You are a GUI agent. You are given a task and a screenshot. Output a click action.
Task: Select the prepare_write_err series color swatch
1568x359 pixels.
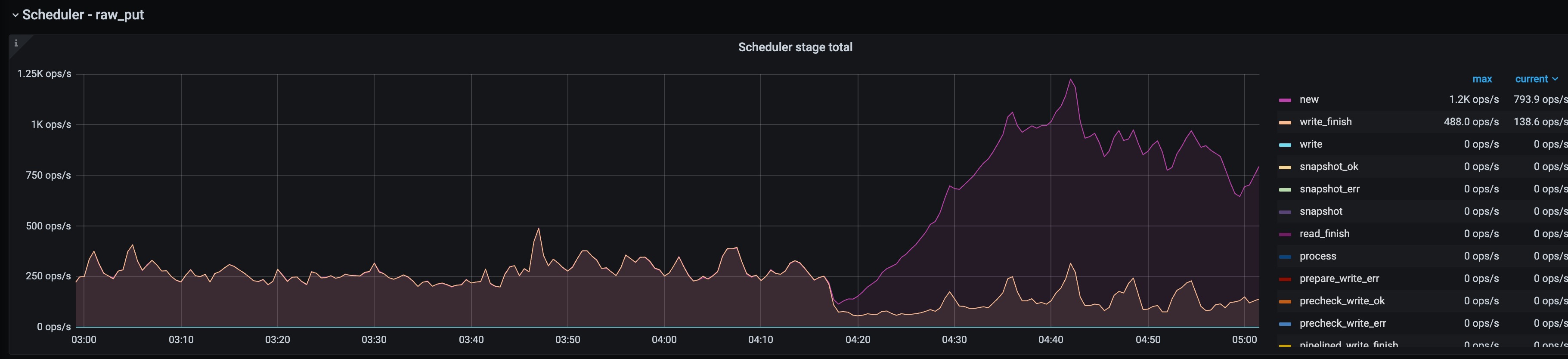click(x=1285, y=279)
